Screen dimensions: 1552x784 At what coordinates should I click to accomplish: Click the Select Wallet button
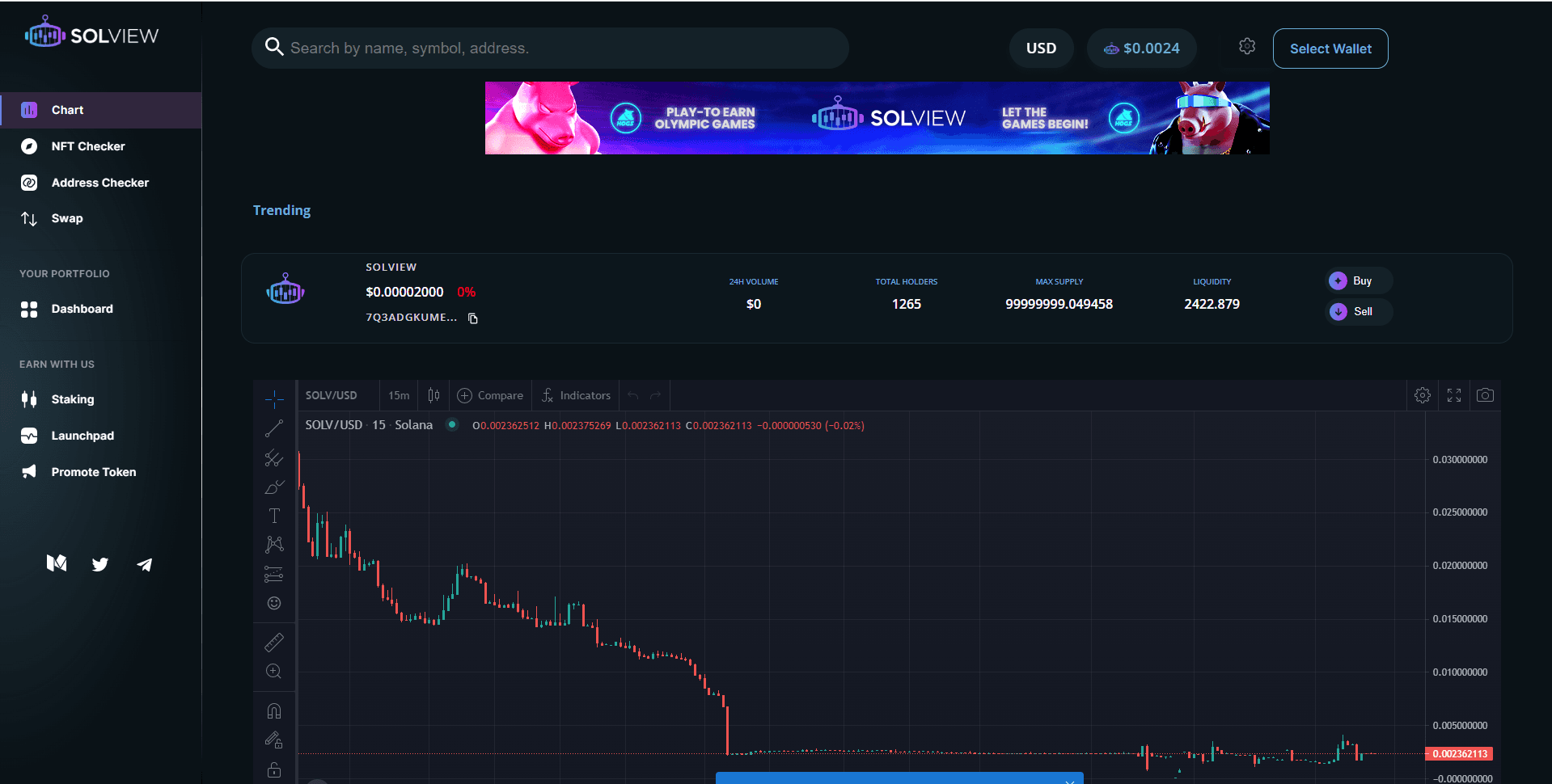coord(1330,48)
